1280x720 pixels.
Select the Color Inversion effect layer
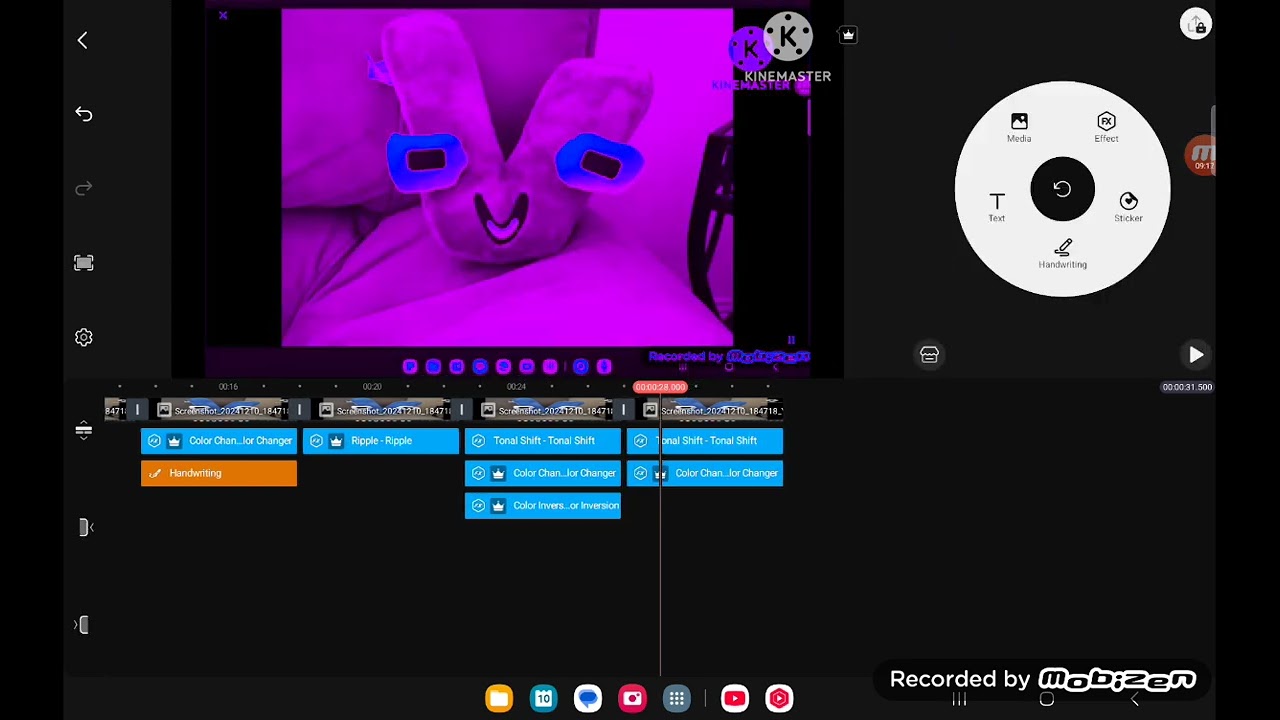(543, 505)
